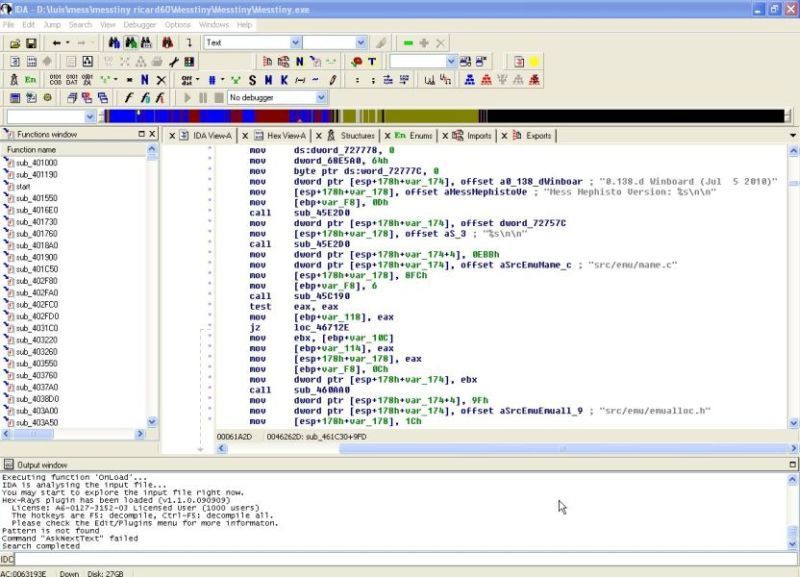Click the bold S string icon
Viewport: 800px width, 577px height.
pos(252,80)
